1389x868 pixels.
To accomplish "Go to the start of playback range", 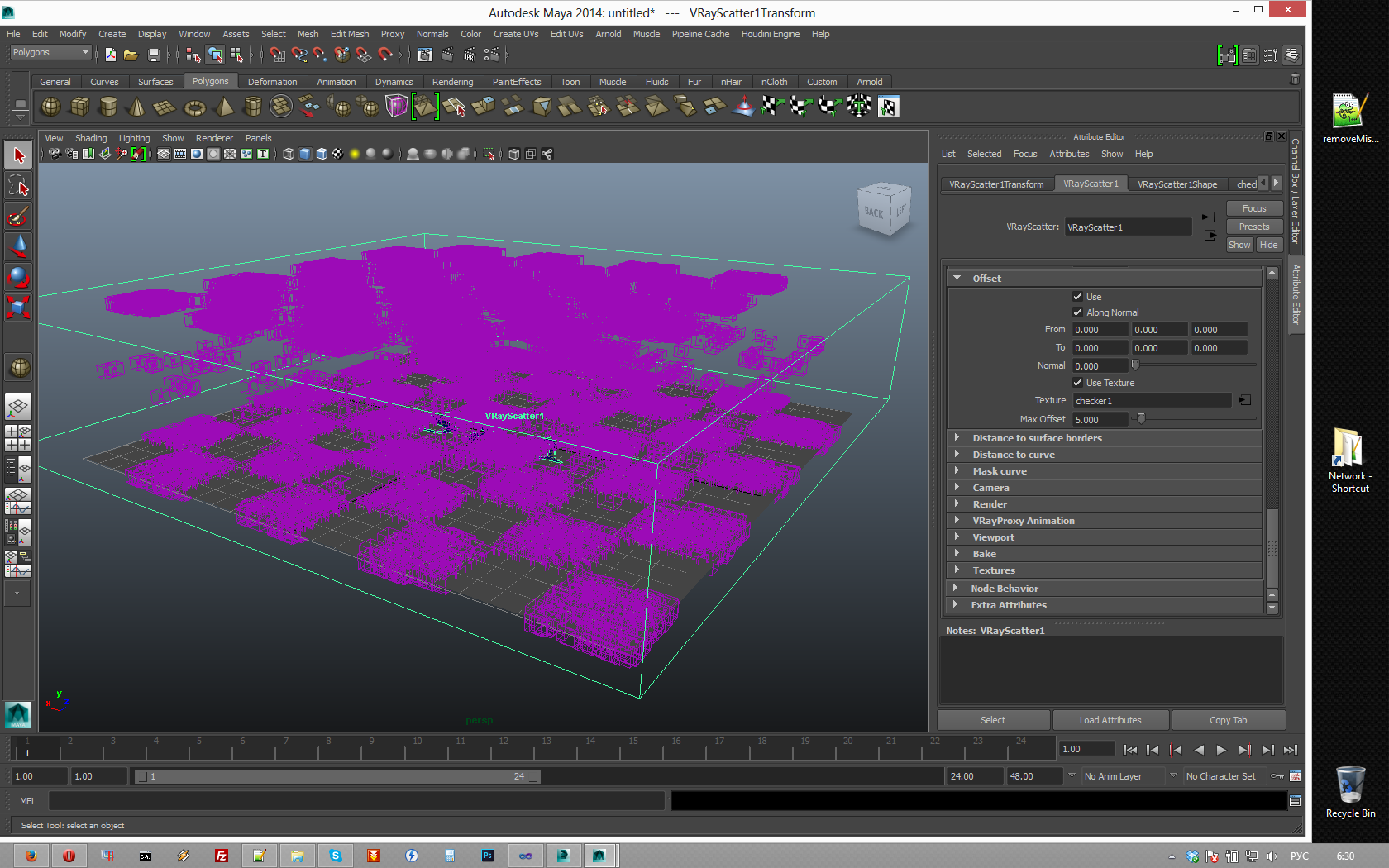I will click(1130, 750).
